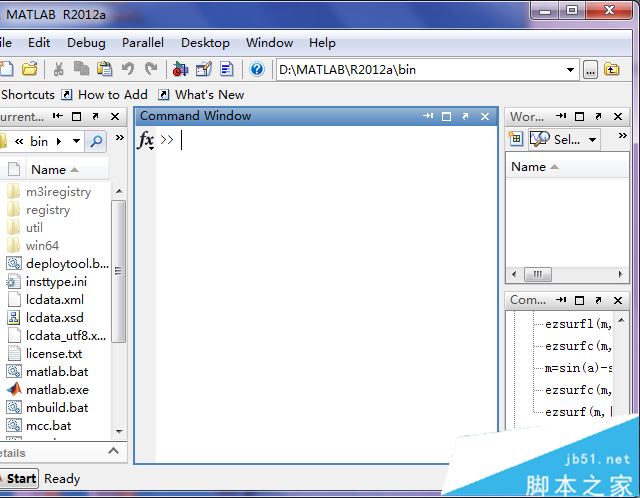Copy using the toolbar copy icon
Image resolution: width=640 pixels, height=498 pixels.
tap(82, 69)
